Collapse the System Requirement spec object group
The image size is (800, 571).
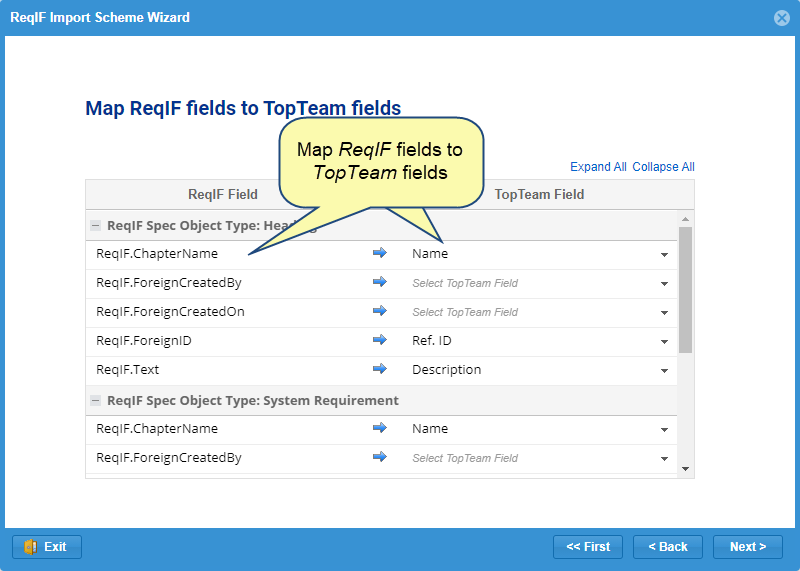click(x=95, y=401)
